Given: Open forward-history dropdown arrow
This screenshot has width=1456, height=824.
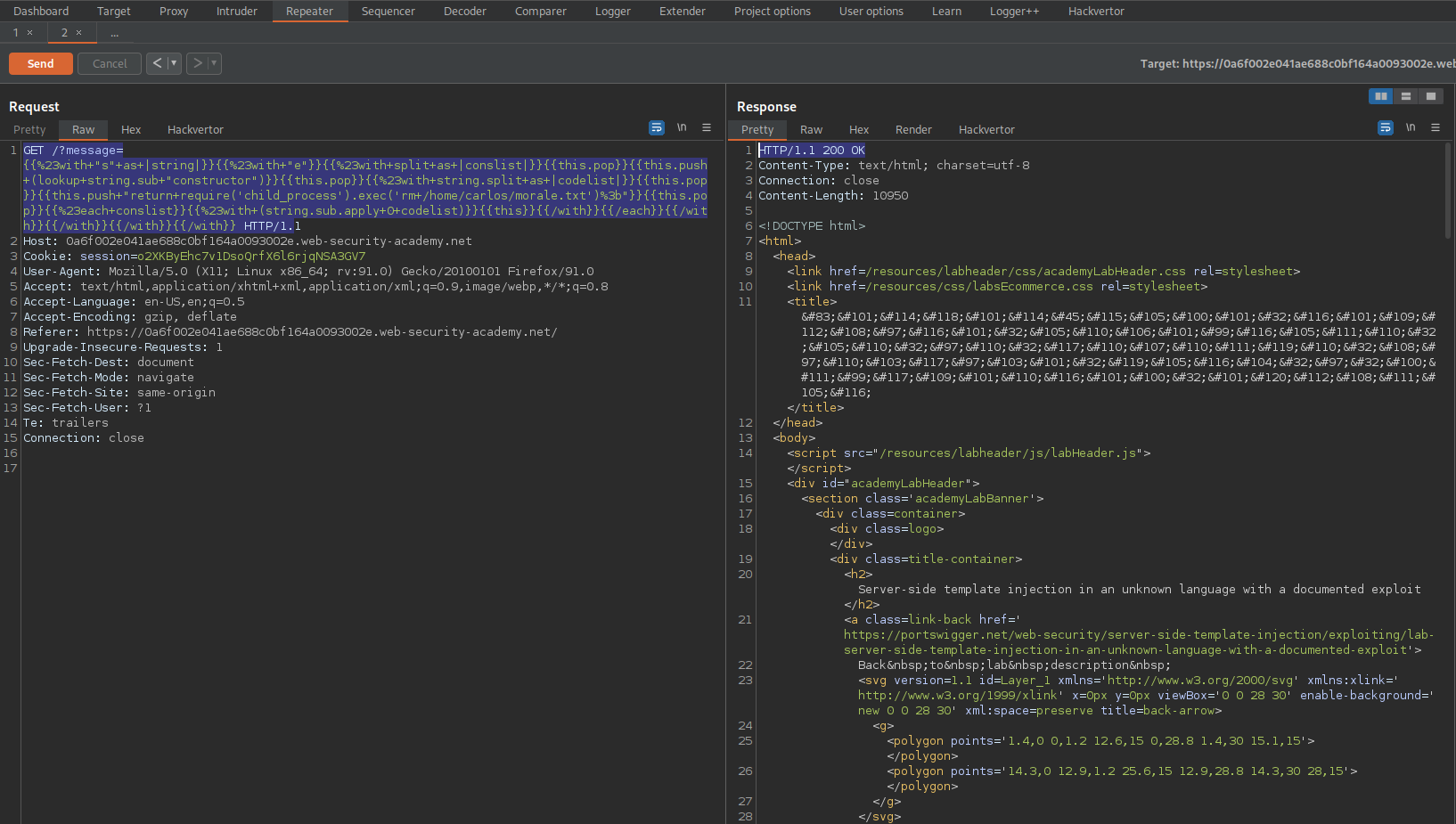Looking at the screenshot, I should [x=215, y=63].
